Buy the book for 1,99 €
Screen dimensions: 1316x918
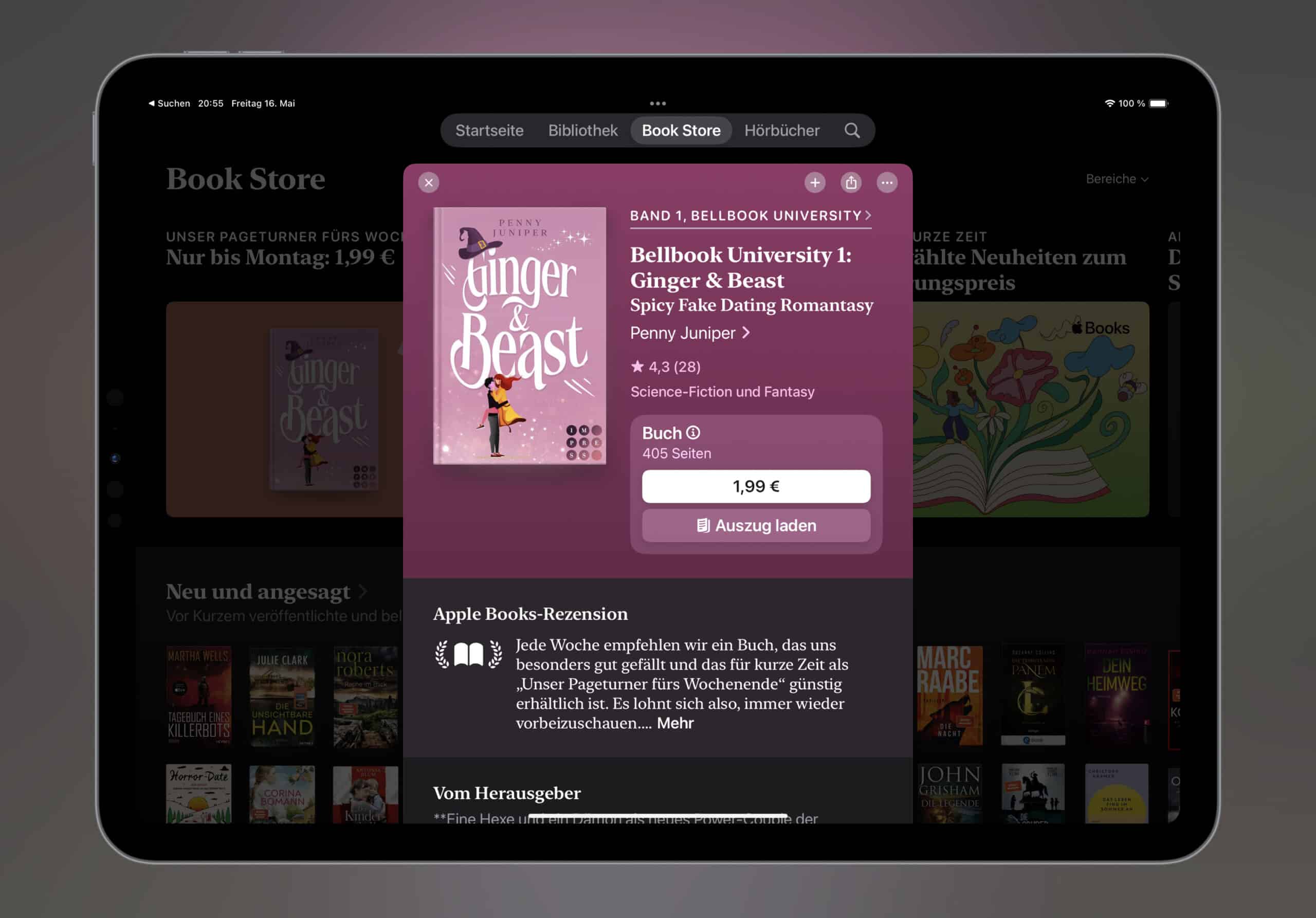(756, 487)
